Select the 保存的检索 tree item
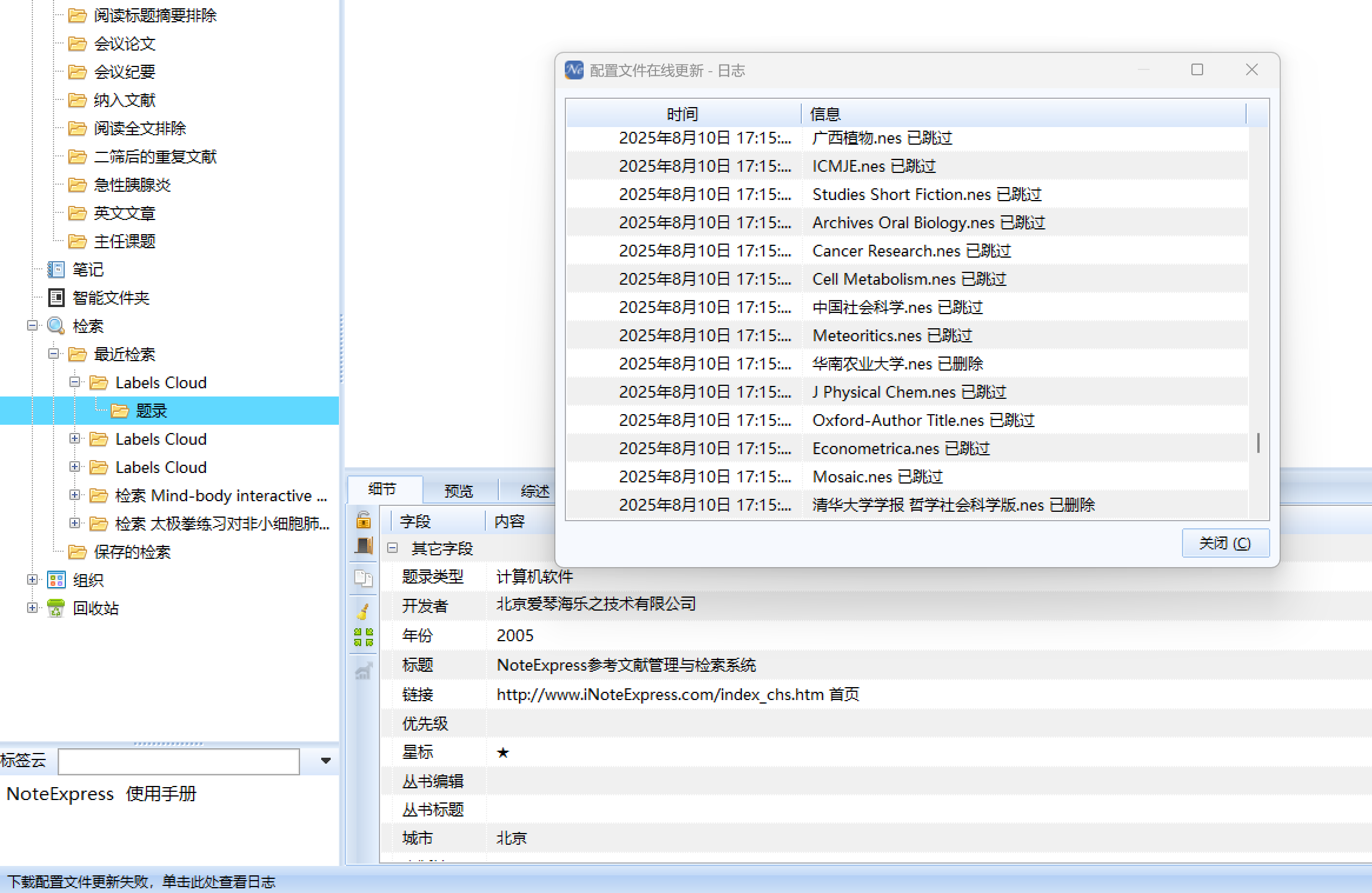The width and height of the screenshot is (1372, 893). [x=132, y=552]
